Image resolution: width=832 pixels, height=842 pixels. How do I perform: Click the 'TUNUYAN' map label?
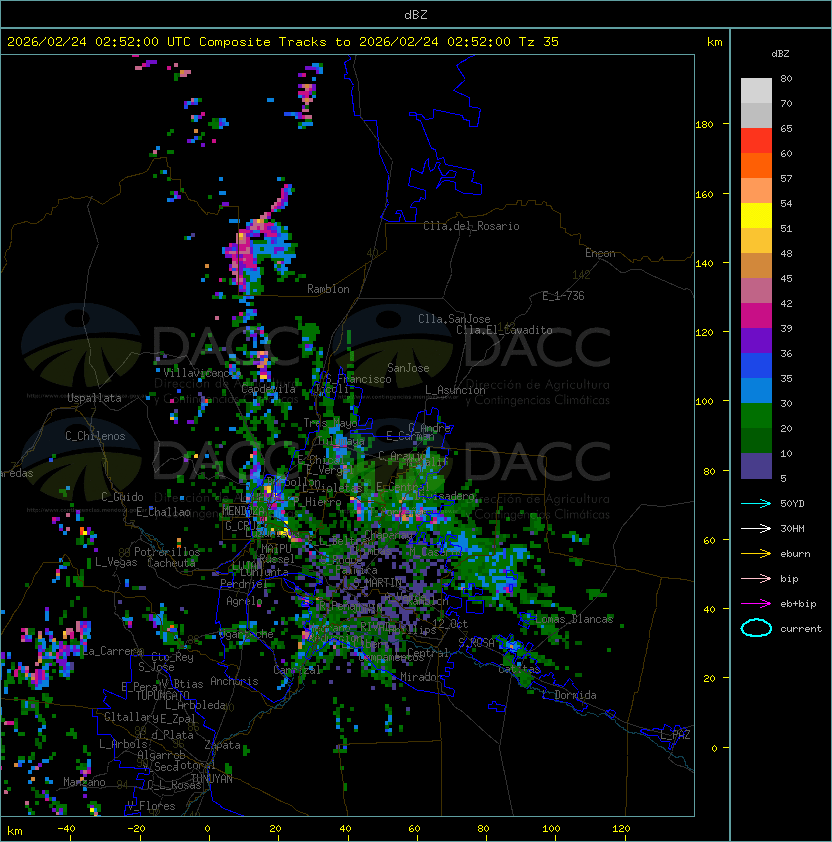(x=212, y=779)
